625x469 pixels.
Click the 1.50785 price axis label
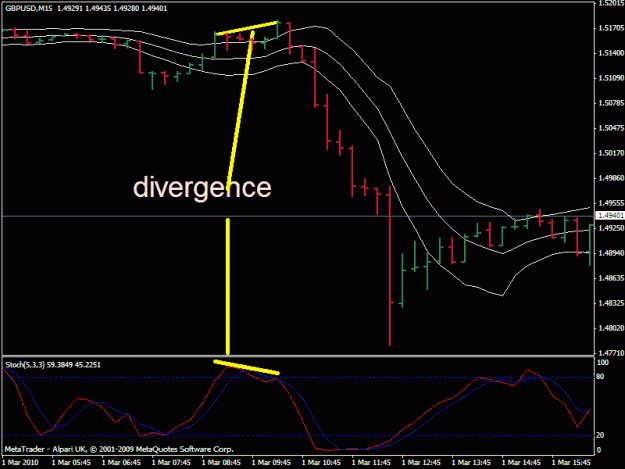click(x=611, y=103)
